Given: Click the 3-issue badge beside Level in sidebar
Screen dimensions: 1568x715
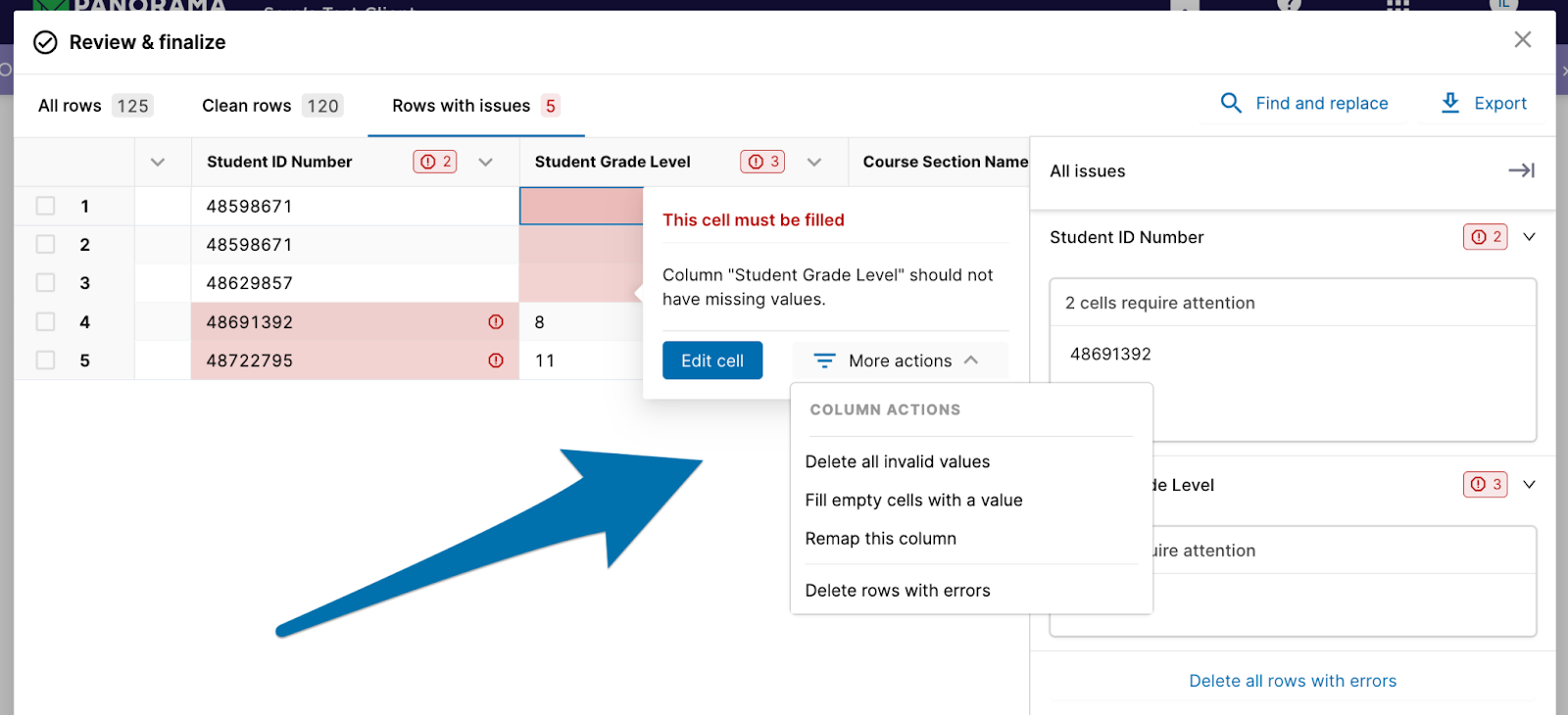Looking at the screenshot, I should (1486, 484).
